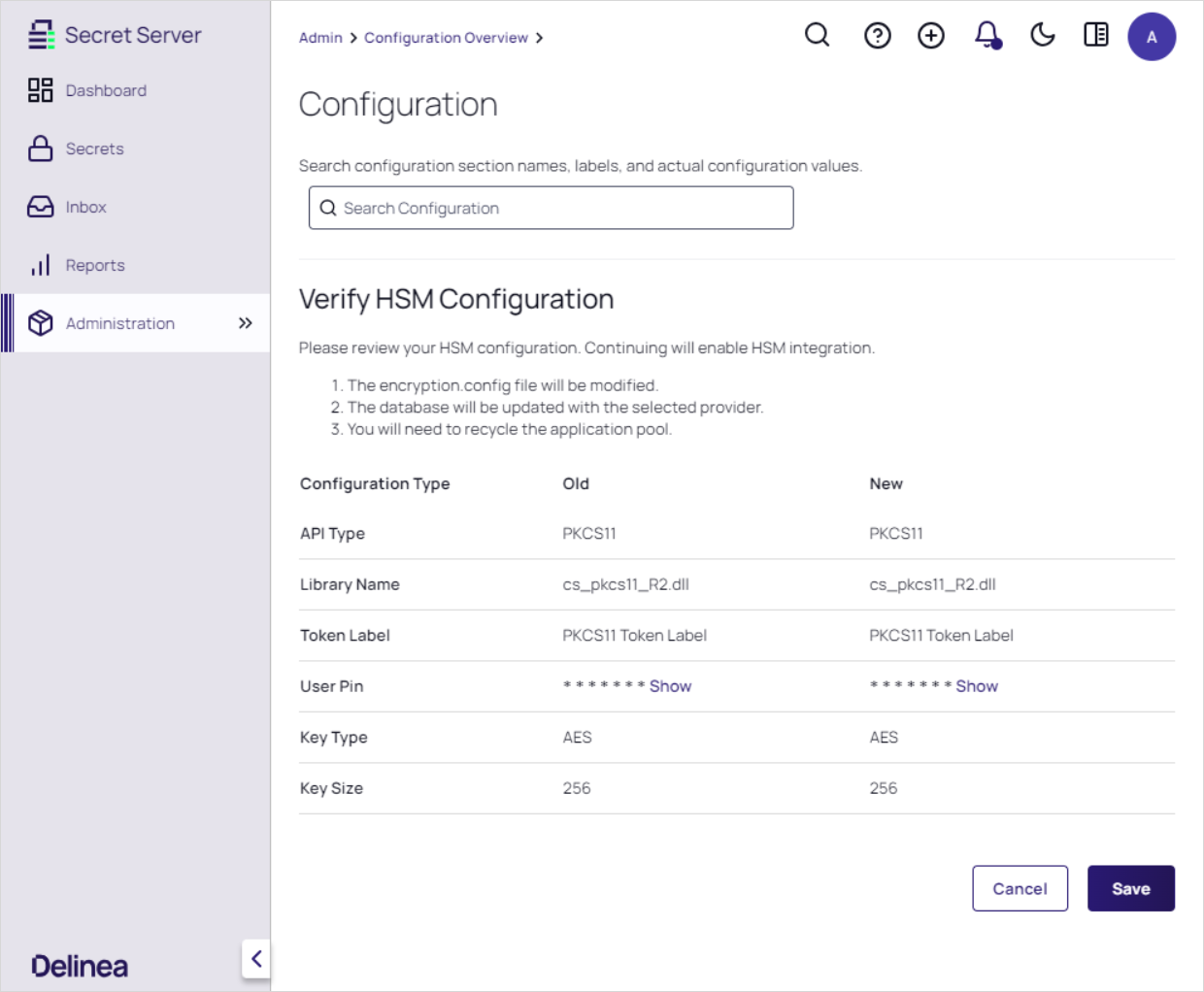Focus the Search Configuration field
The image size is (1204, 992).
(x=551, y=208)
